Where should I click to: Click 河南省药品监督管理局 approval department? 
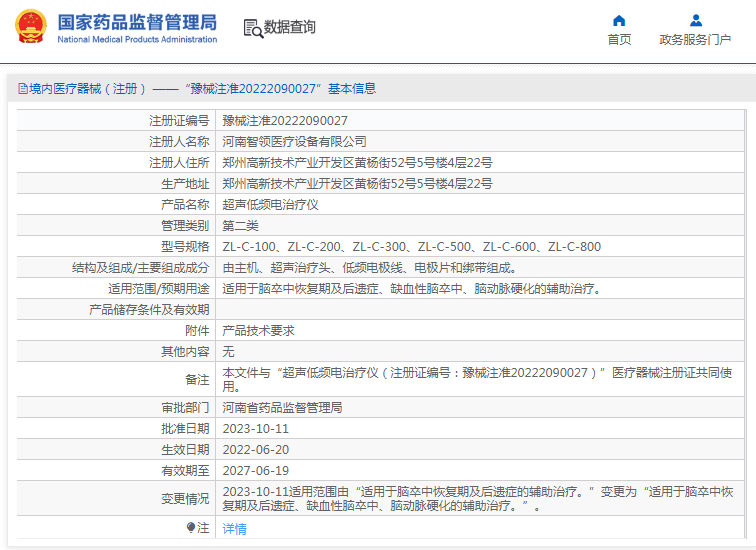tap(282, 408)
